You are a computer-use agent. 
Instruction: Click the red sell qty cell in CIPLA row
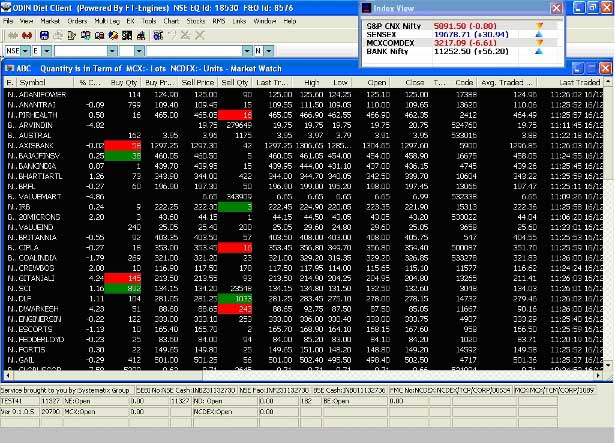click(x=235, y=248)
